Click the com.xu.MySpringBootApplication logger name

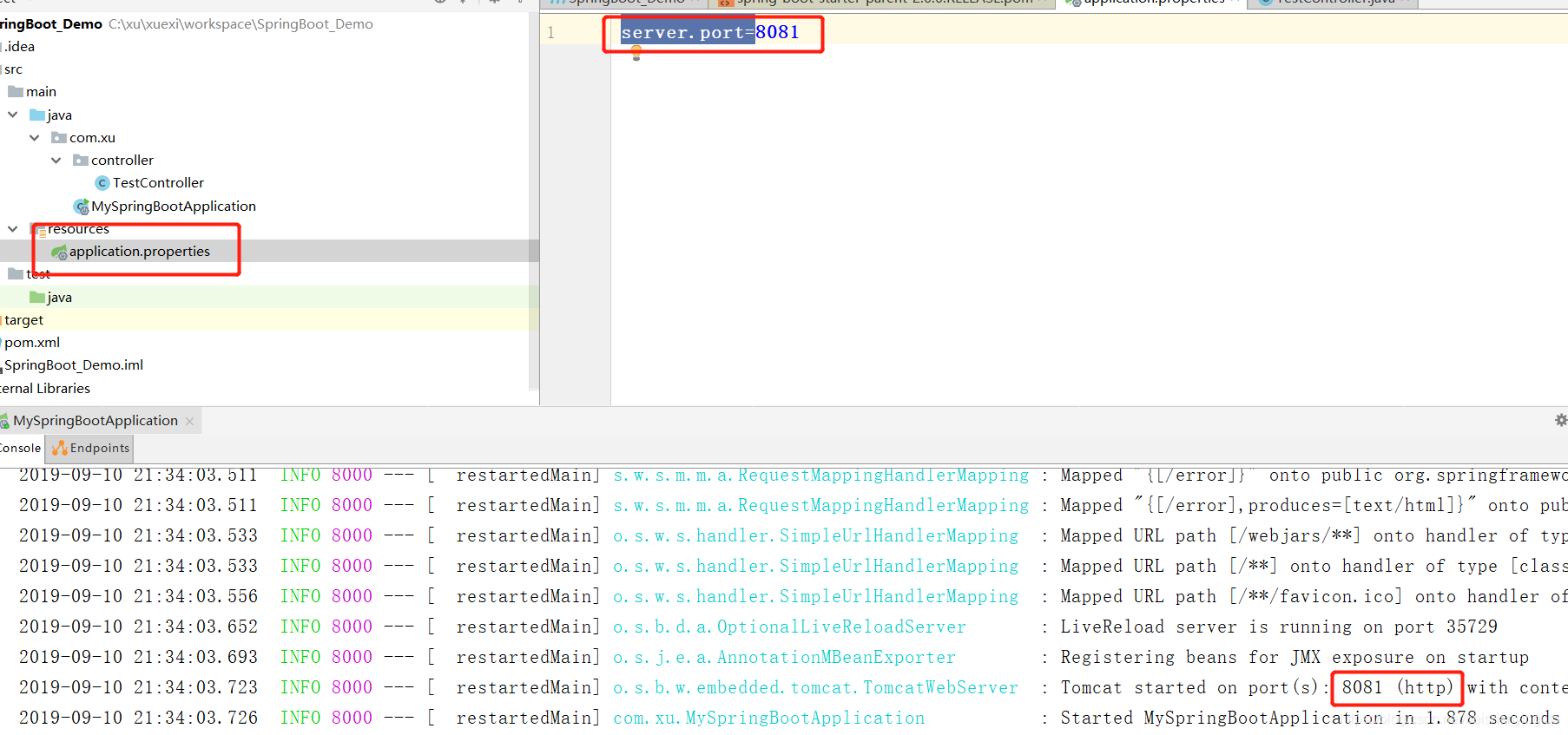pyautogui.click(x=769, y=719)
